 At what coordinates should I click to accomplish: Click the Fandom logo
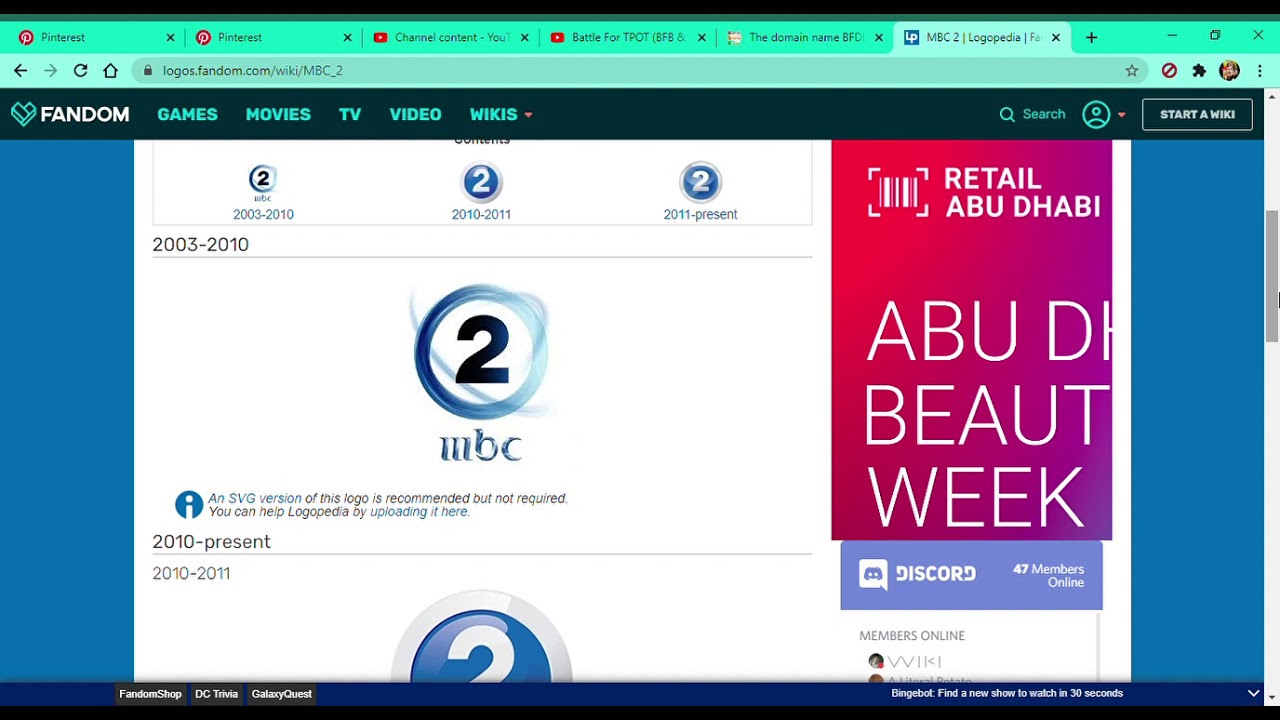tap(70, 114)
